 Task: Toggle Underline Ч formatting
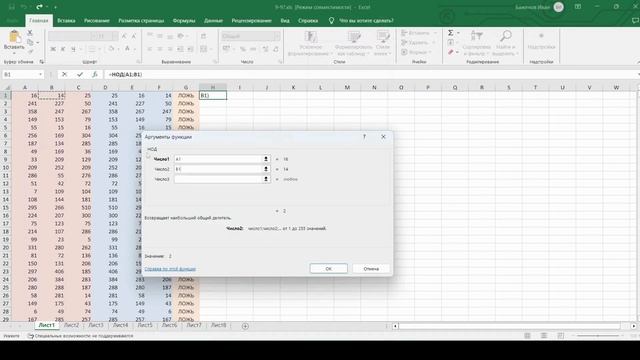point(73,49)
